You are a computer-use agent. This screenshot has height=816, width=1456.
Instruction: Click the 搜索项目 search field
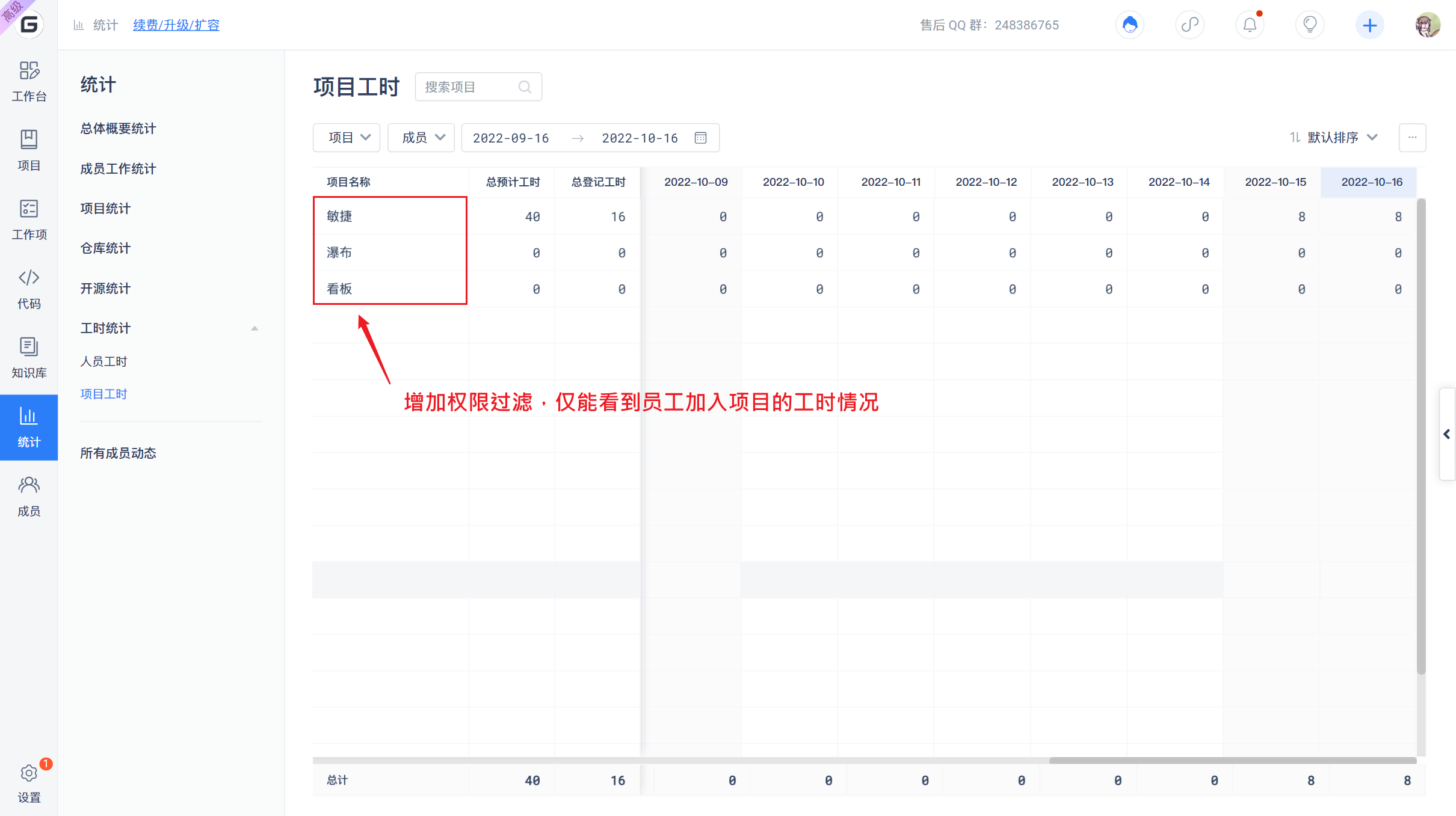(478, 87)
